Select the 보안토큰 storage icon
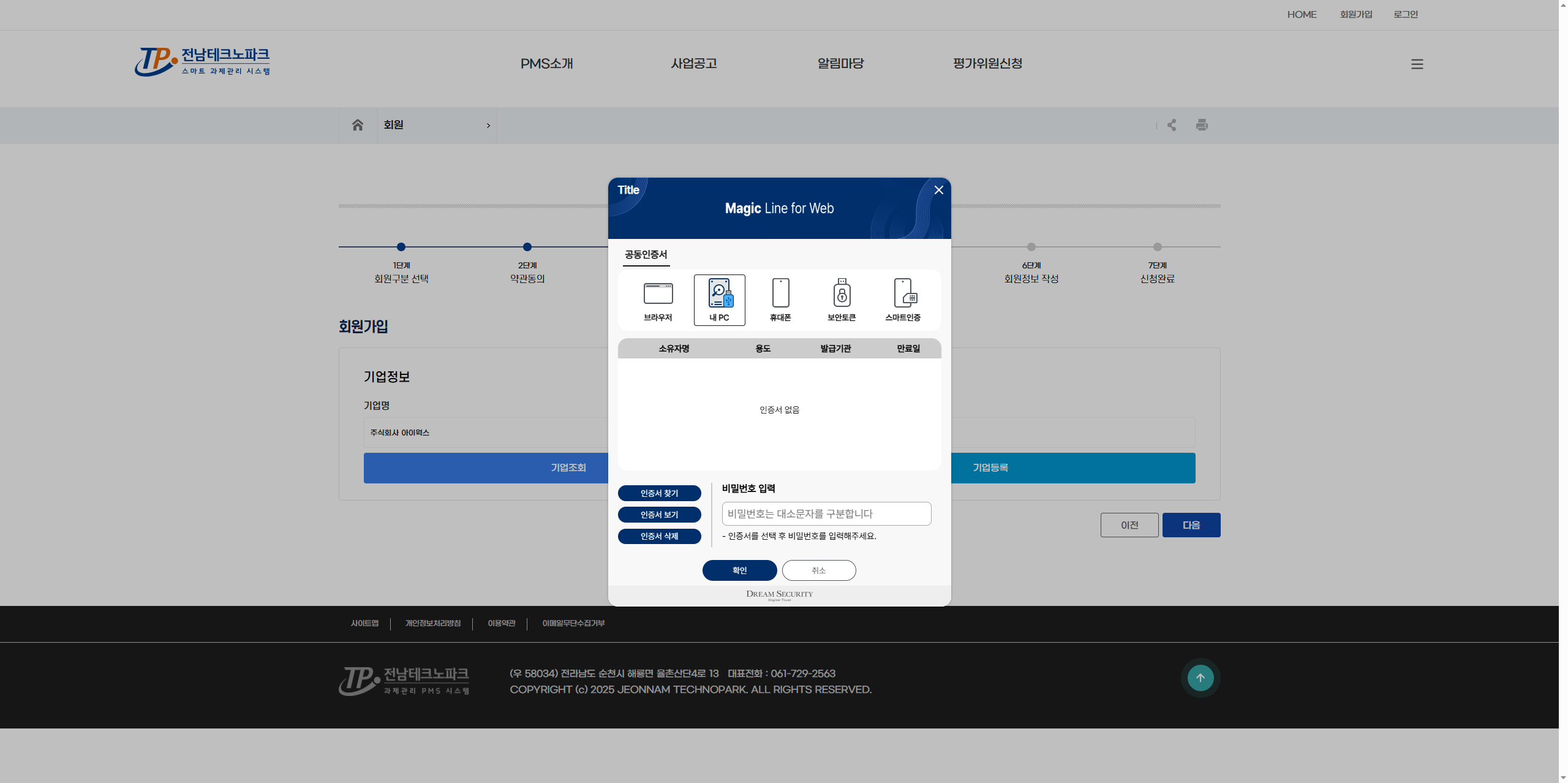Screen dimensions: 1568x783 [842, 300]
